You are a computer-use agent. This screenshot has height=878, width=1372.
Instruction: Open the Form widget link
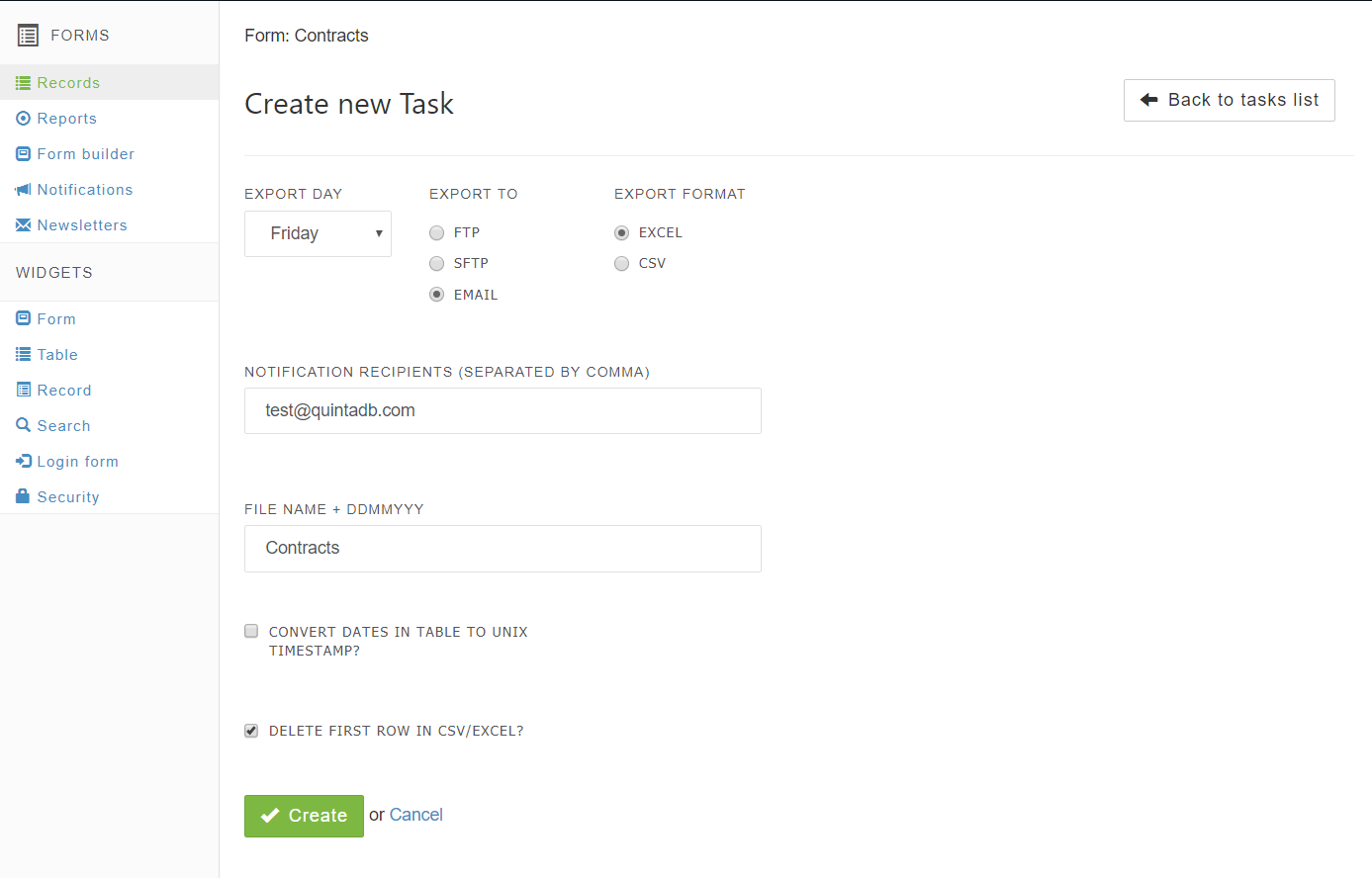pyautogui.click(x=56, y=319)
